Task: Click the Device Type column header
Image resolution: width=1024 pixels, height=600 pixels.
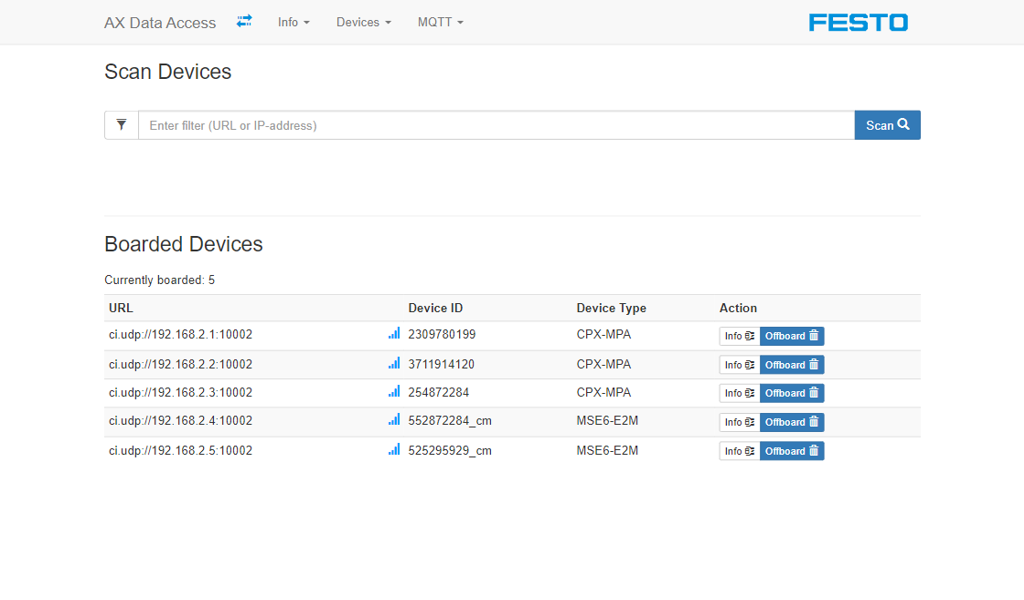Action: pyautogui.click(x=611, y=308)
